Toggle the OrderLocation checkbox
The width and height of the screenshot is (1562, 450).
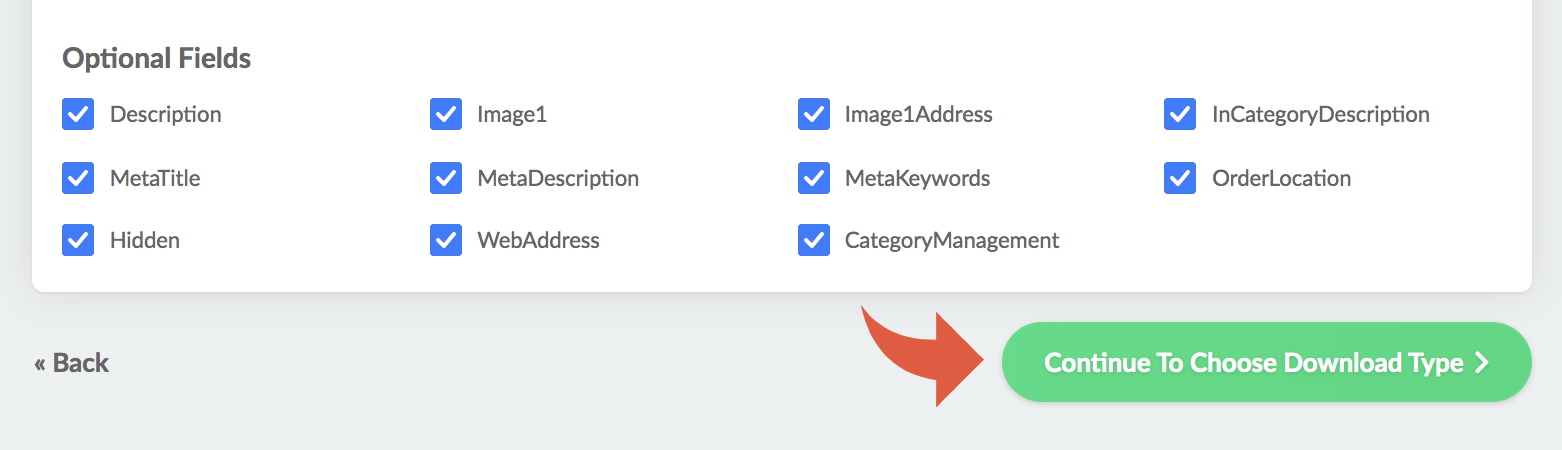coord(1180,178)
